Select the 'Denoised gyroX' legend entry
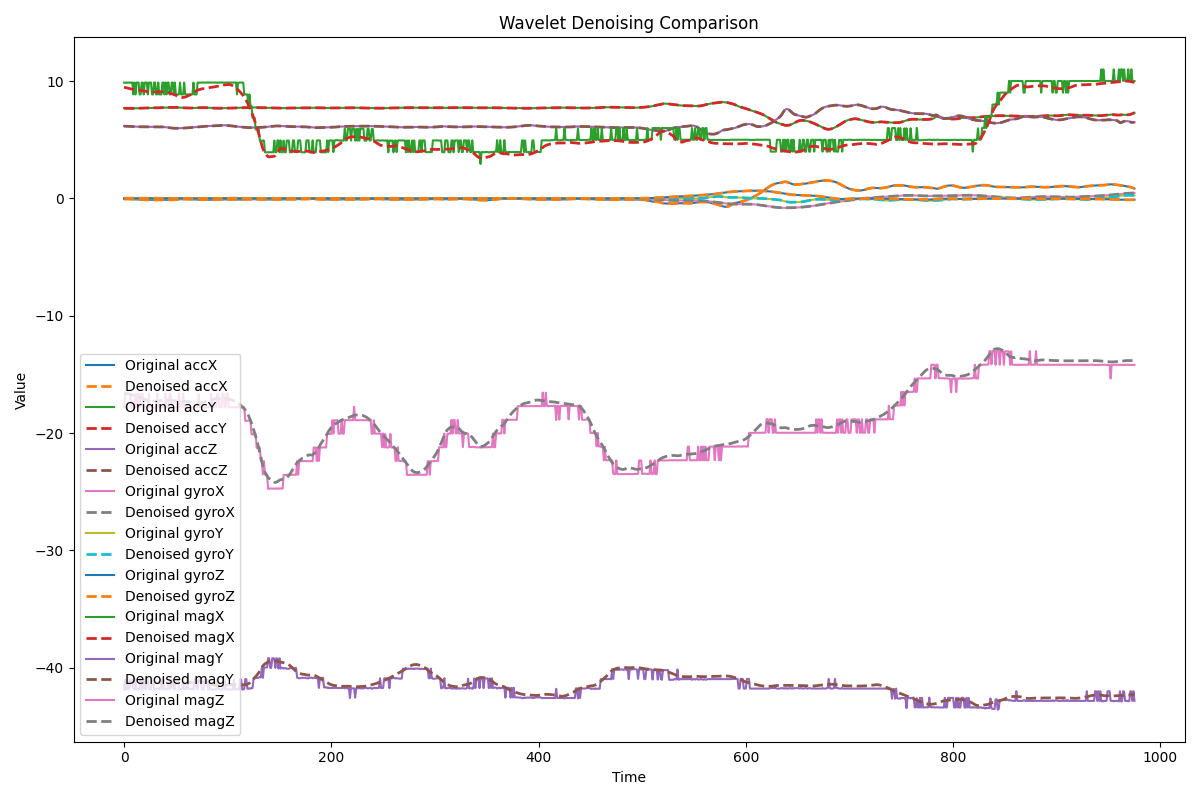 (x=179, y=512)
